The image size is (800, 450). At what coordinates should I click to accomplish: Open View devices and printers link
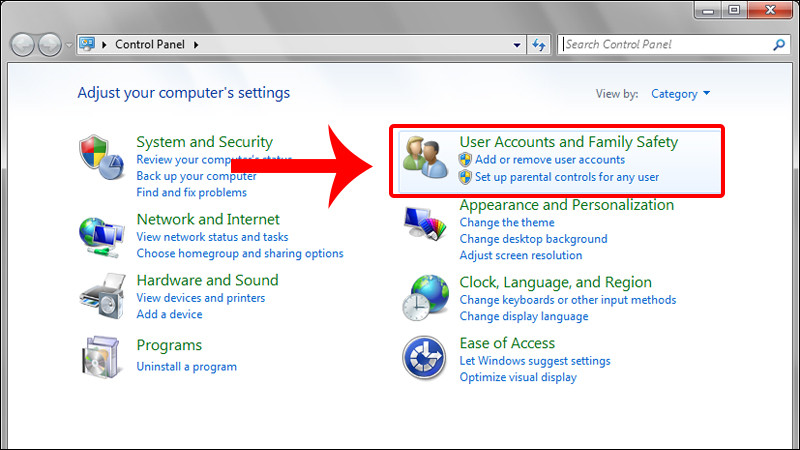201,298
